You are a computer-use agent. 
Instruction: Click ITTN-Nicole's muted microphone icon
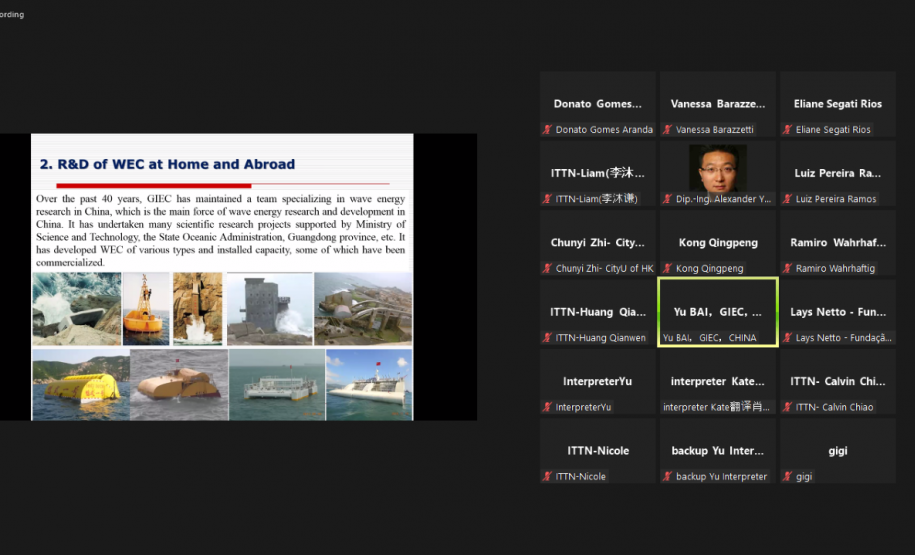click(548, 477)
